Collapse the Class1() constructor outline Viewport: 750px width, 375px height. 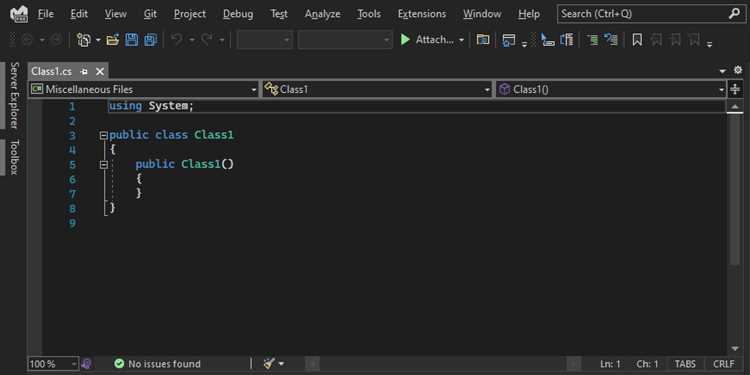point(103,165)
